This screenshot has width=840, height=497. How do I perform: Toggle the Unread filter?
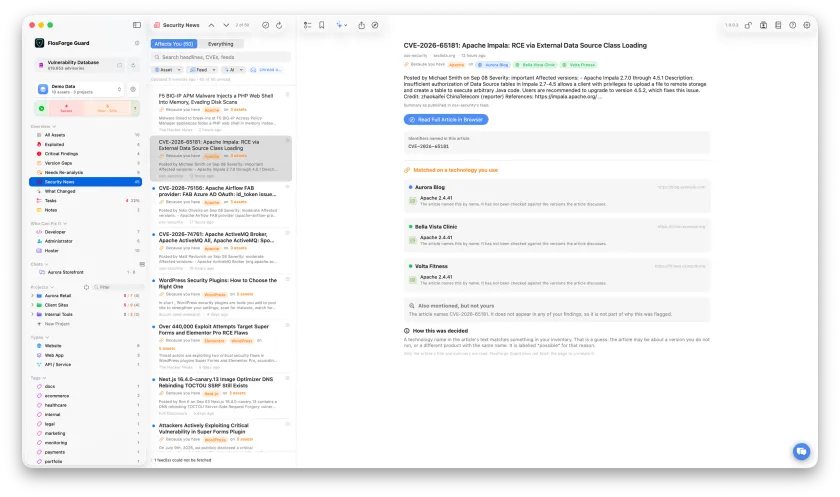(x=266, y=70)
